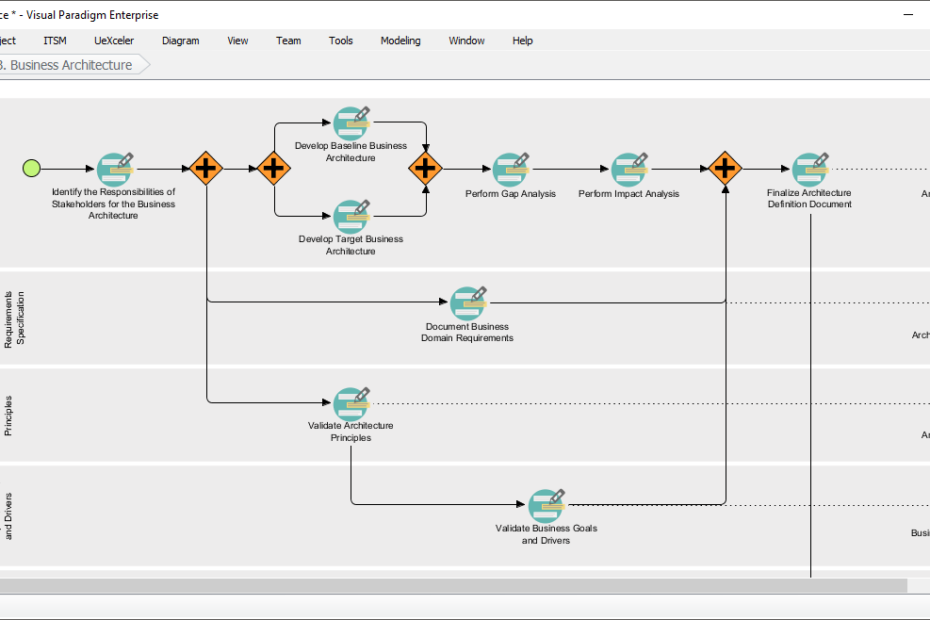Open the Diagram menu
Viewport: 930px width, 620px height.
click(x=180, y=40)
